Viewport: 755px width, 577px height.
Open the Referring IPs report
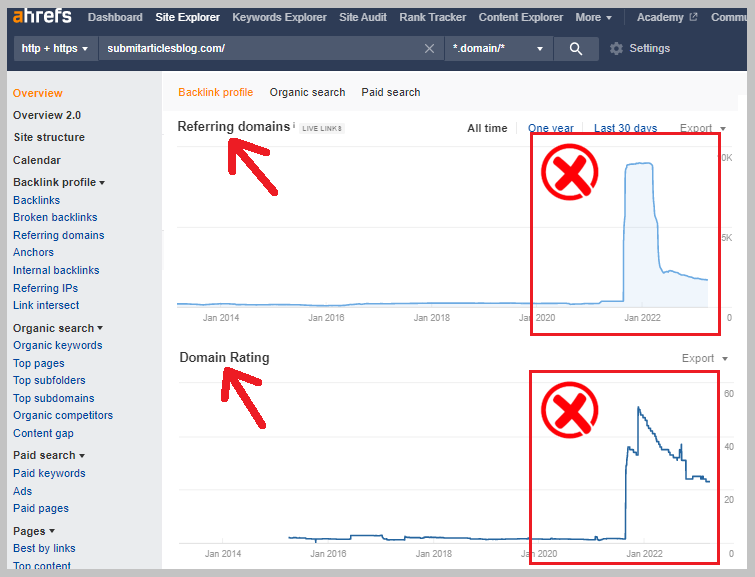(x=45, y=288)
